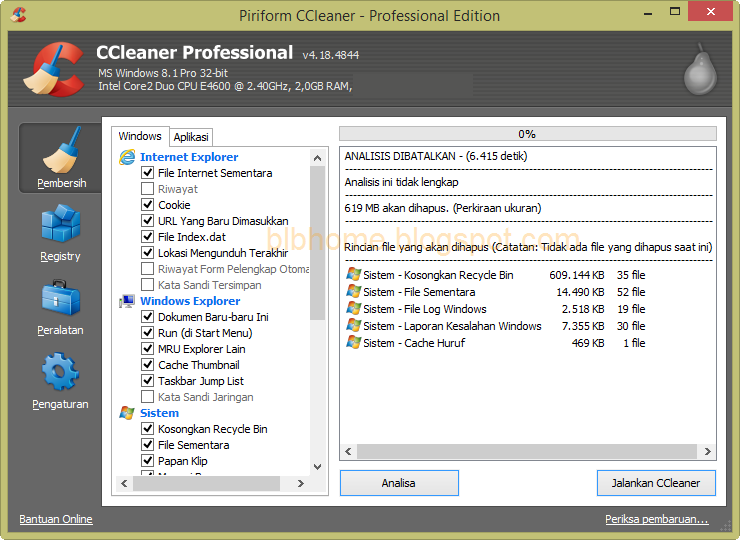Open the Bantuan Online link
Viewport: 740px width, 540px height.
click(56, 519)
